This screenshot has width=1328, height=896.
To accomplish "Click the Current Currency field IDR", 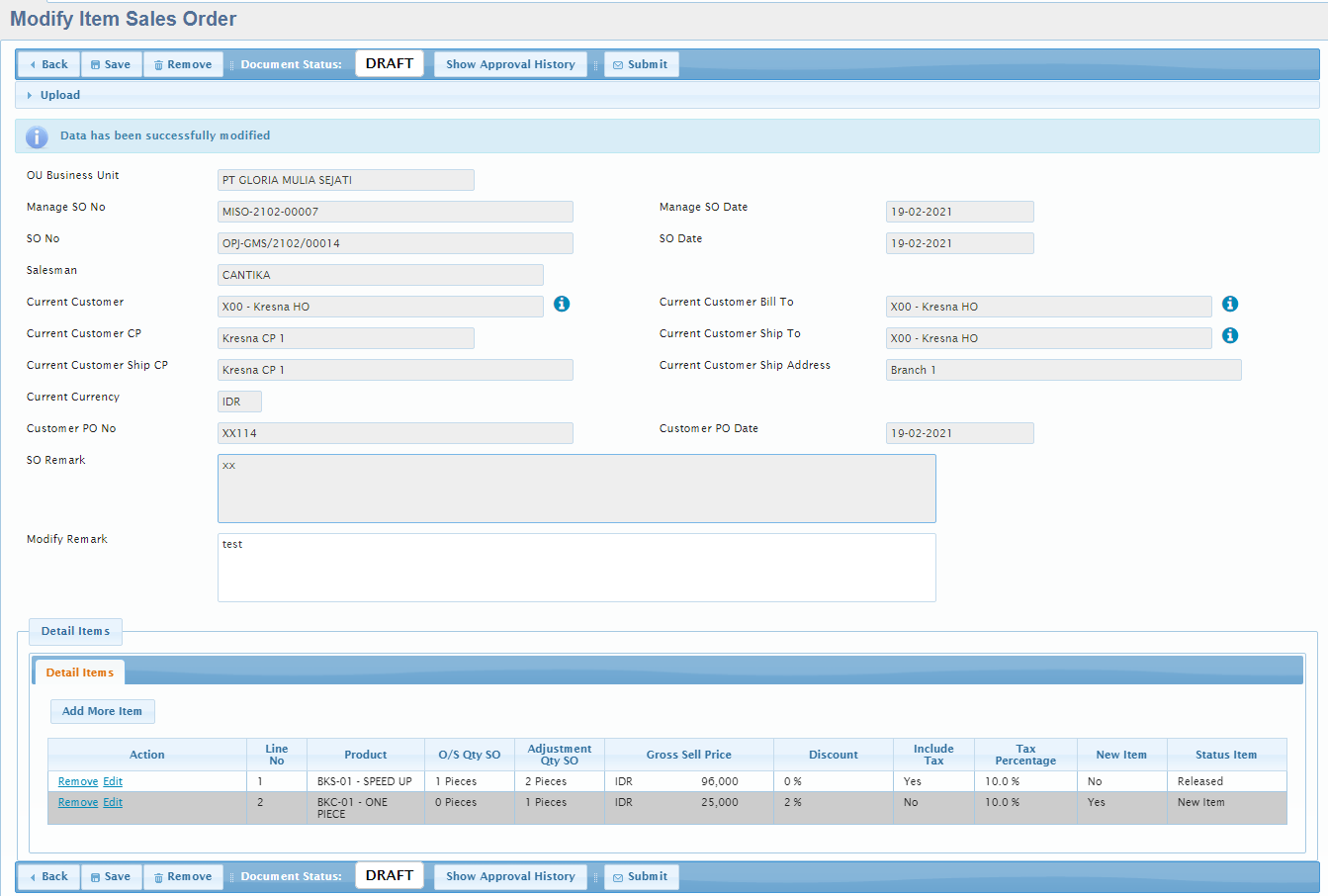I will pyautogui.click(x=239, y=402).
